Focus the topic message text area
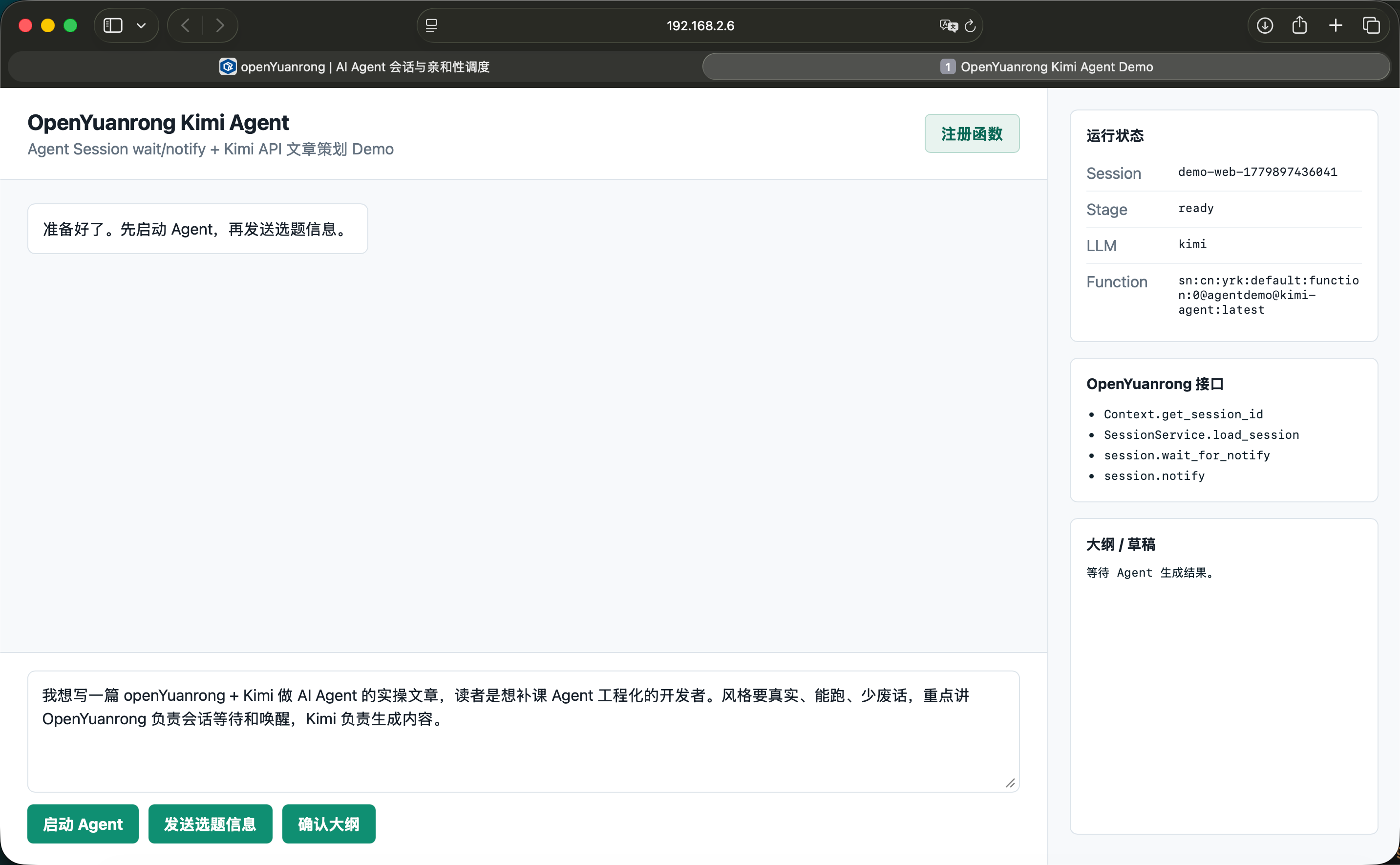This screenshot has width=1400, height=865. point(523,732)
